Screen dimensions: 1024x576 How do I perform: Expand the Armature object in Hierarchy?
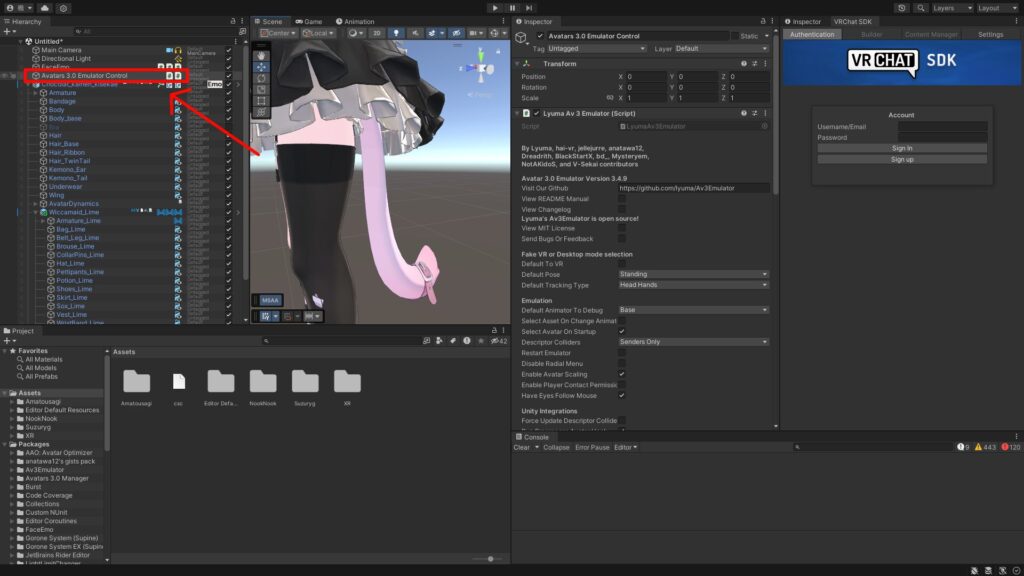[x=36, y=93]
